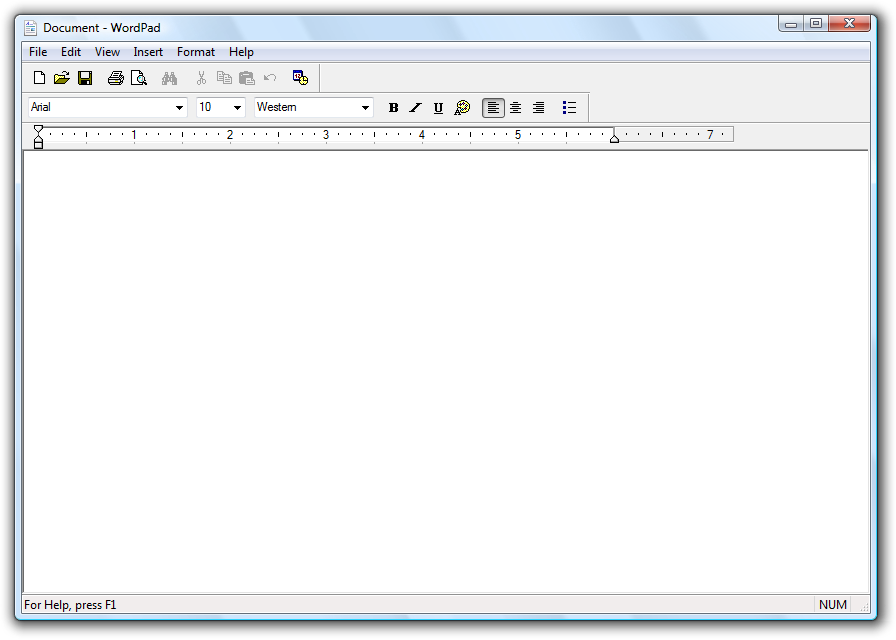Open the Edit menu
This screenshot has width=896, height=640.
coord(71,52)
